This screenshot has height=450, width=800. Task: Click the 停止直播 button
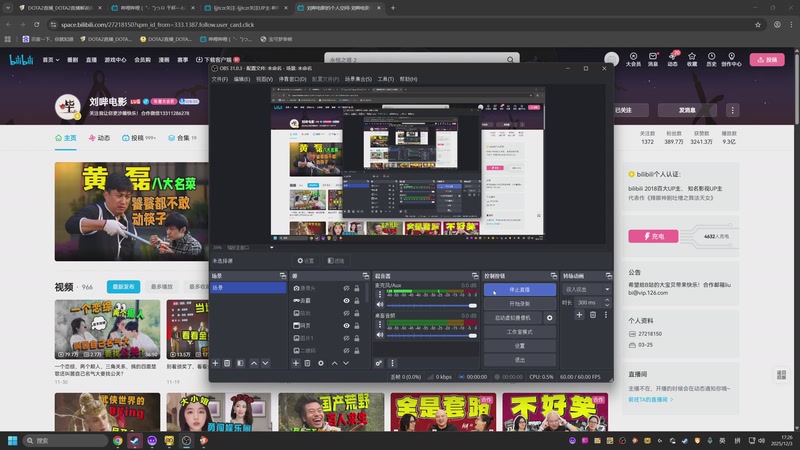coord(520,289)
